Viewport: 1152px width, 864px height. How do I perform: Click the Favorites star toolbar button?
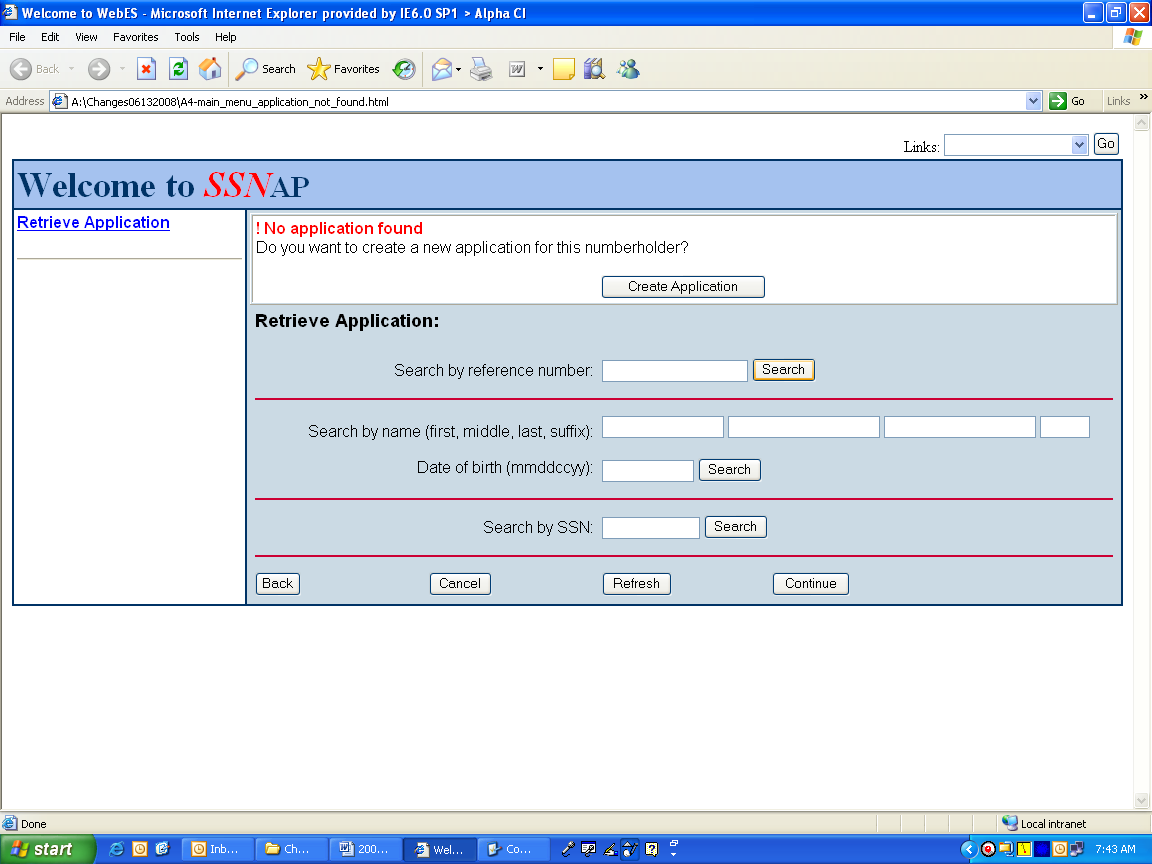pos(344,69)
